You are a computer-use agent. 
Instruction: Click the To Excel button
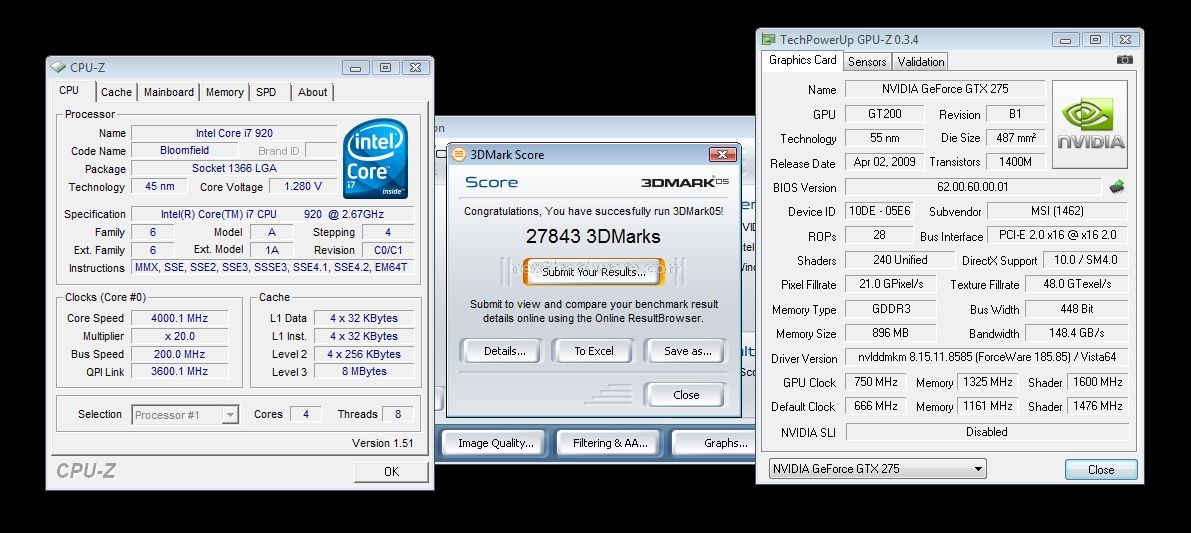[594, 351]
